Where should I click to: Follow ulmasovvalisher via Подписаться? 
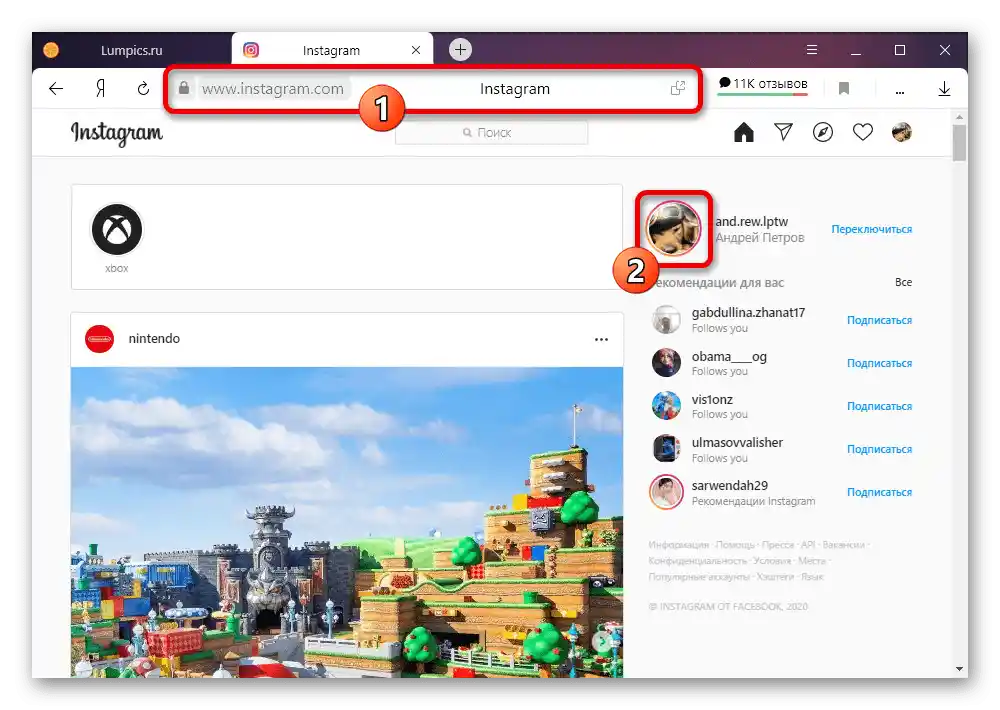coord(879,449)
